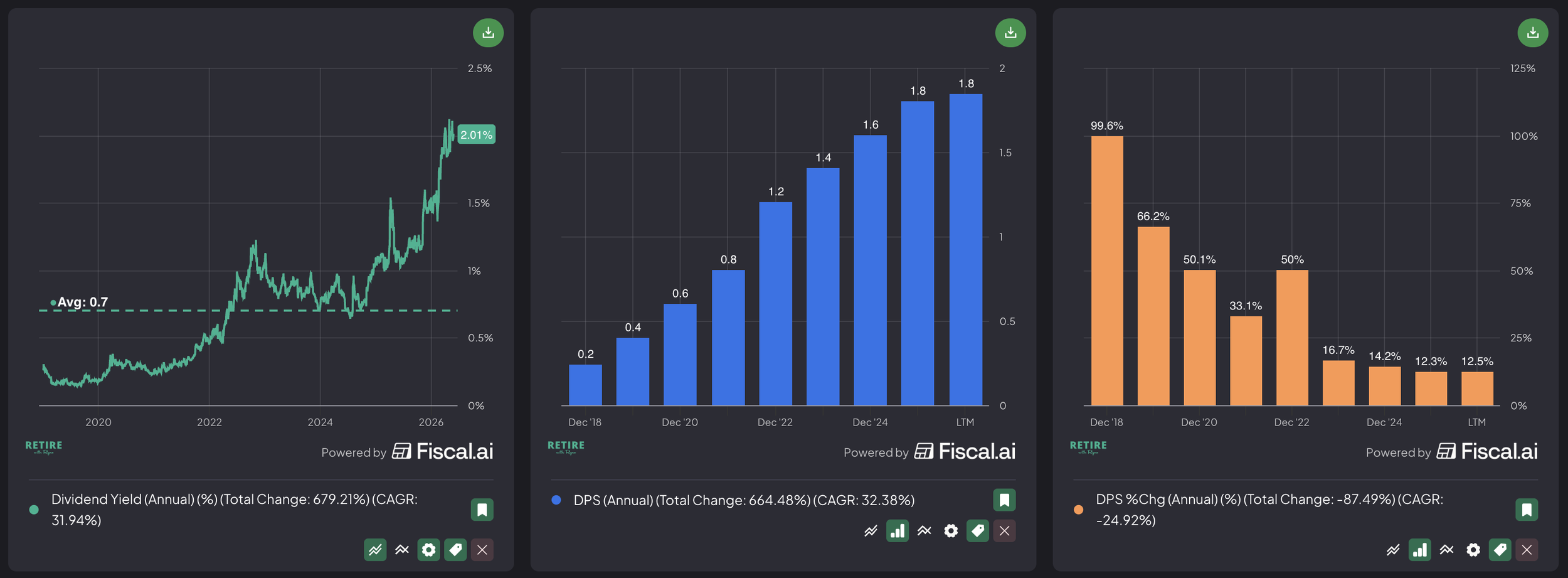Click the 2.5% y-axis label on Dividend Yield

pos(480,68)
